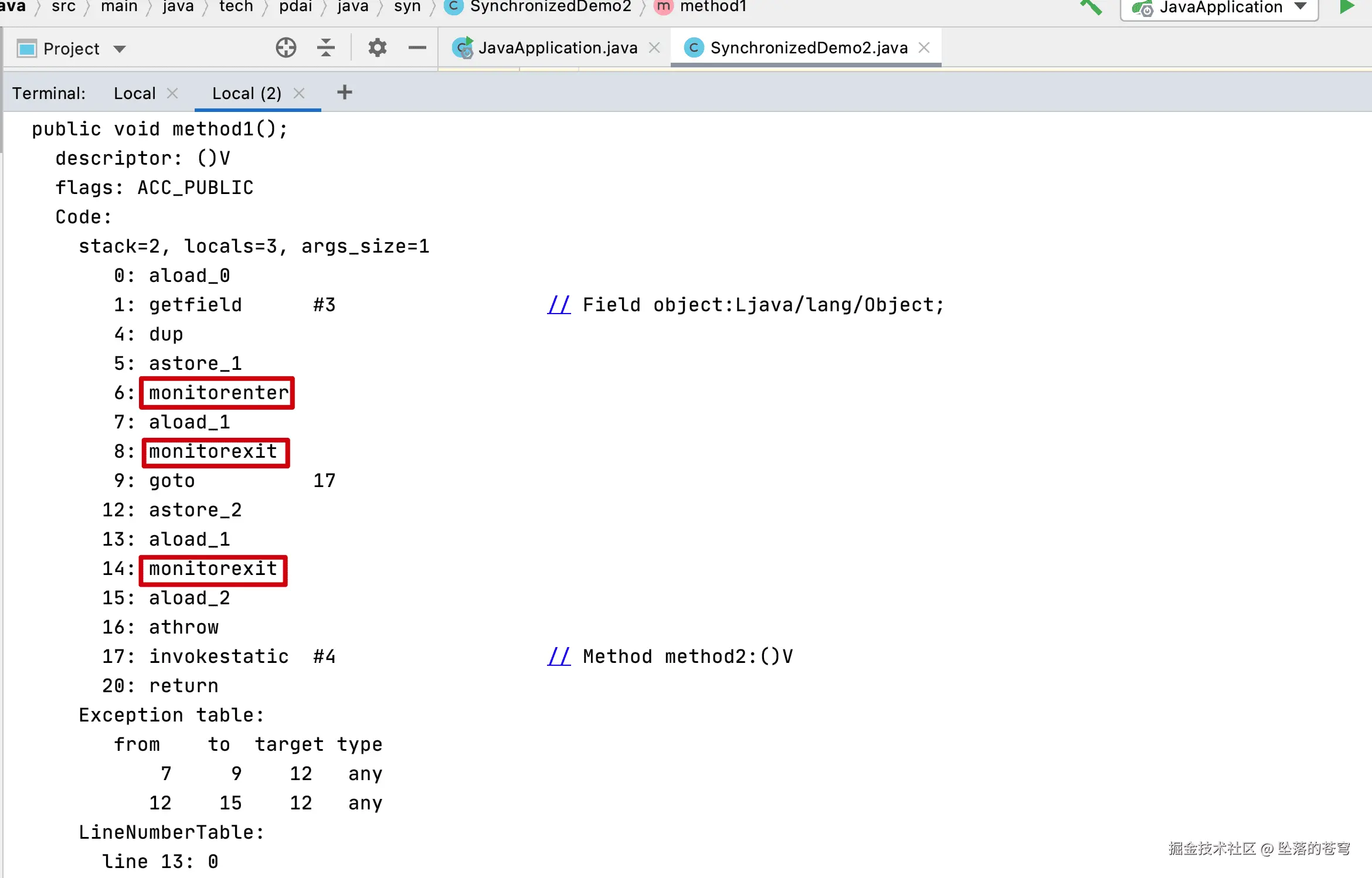Viewport: 1372px width, 878px height.
Task: Click the 'astore_1' instruction on line 5
Action: tap(195, 363)
